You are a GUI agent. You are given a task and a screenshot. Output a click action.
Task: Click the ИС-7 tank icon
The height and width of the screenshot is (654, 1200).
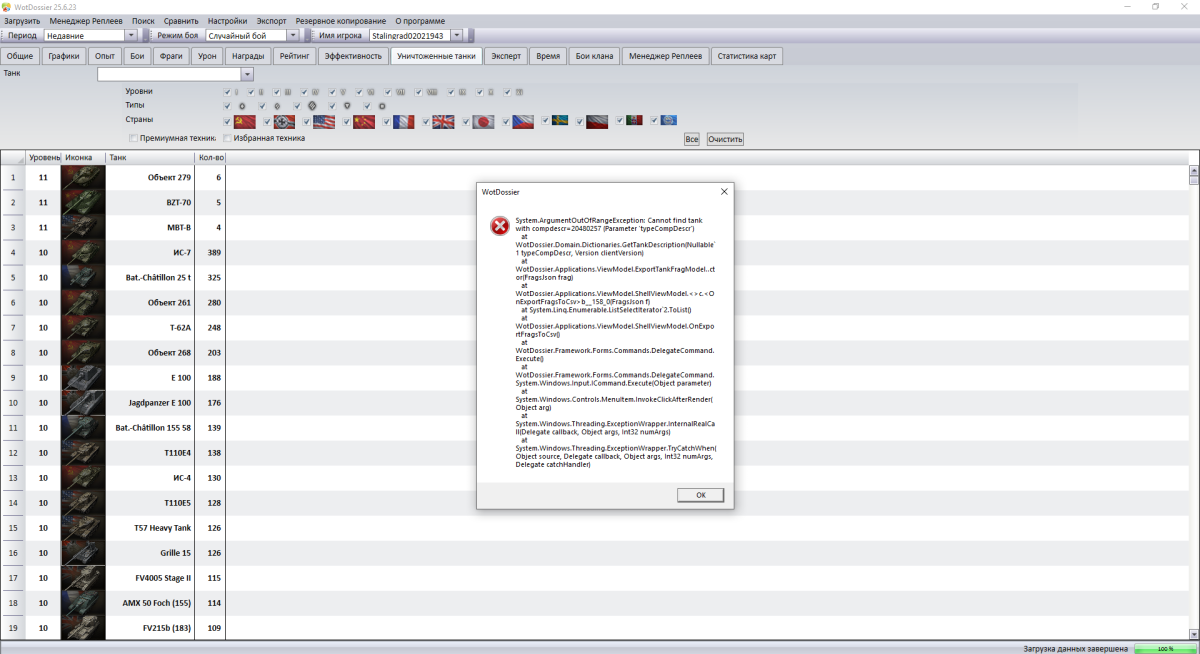(83, 252)
